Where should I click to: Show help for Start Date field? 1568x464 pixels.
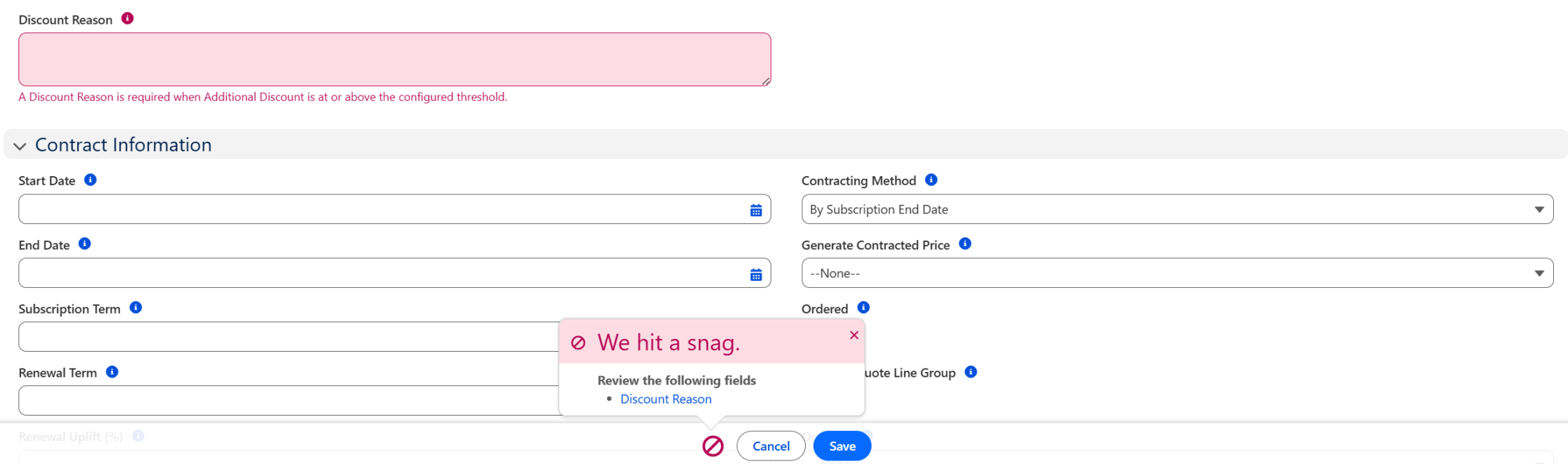pyautogui.click(x=90, y=180)
